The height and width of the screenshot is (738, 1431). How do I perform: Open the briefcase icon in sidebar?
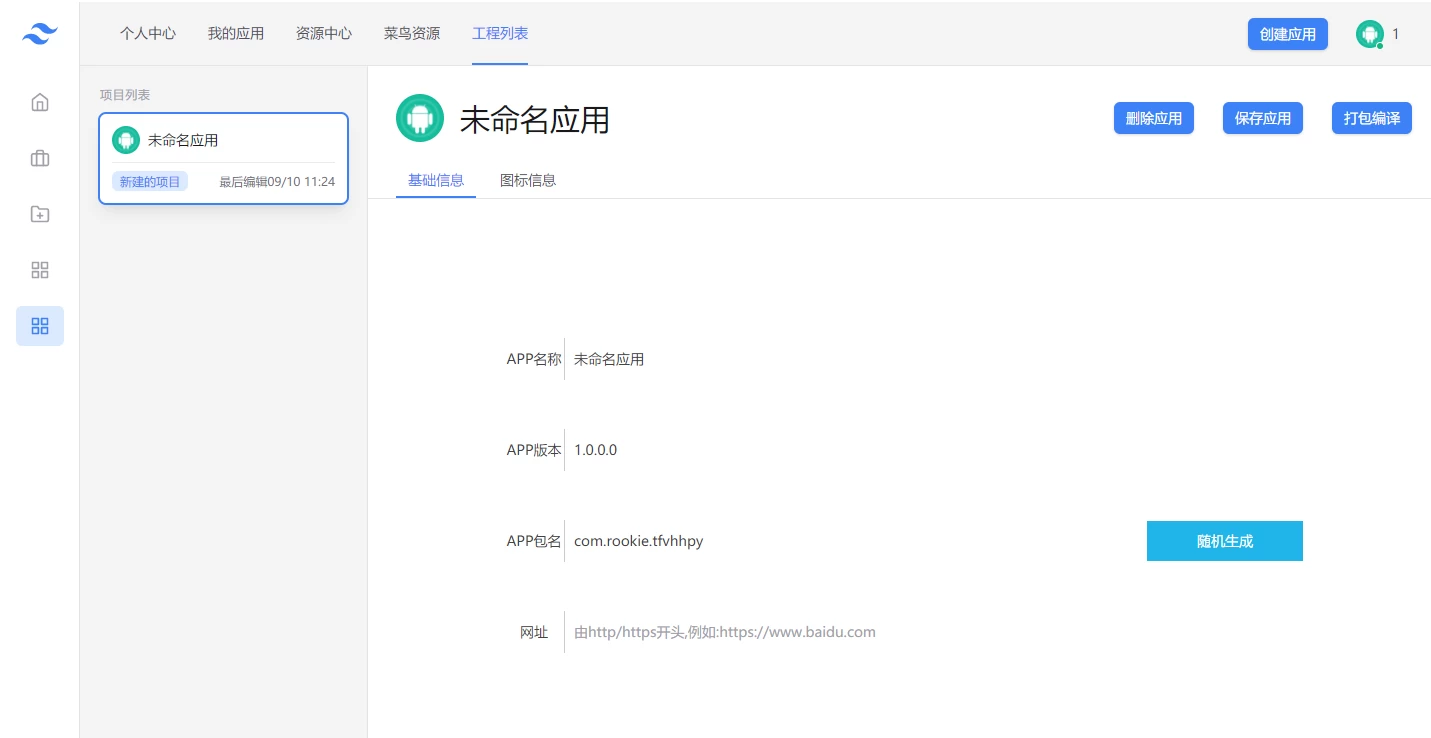[x=40, y=158]
